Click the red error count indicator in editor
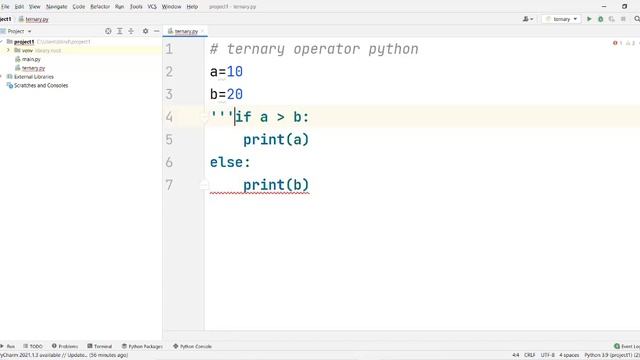The width and height of the screenshot is (640, 360). point(617,43)
